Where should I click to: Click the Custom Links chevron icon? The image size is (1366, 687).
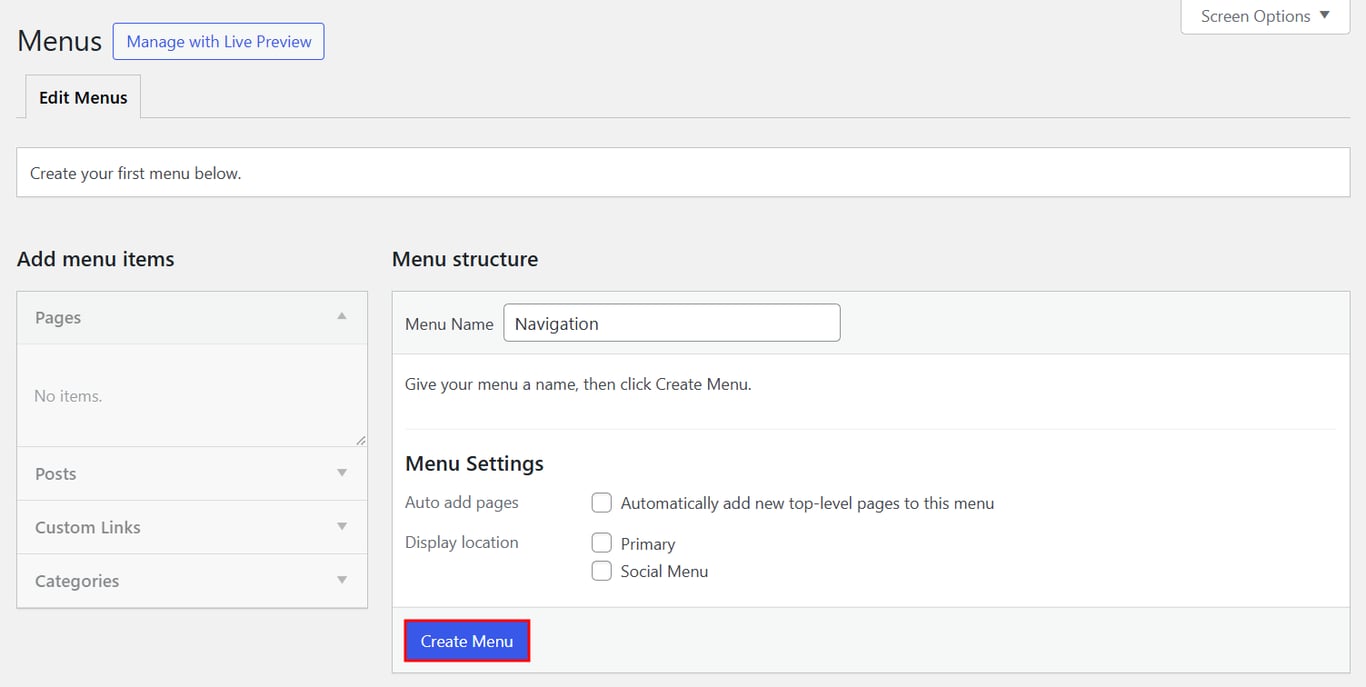[x=342, y=526]
